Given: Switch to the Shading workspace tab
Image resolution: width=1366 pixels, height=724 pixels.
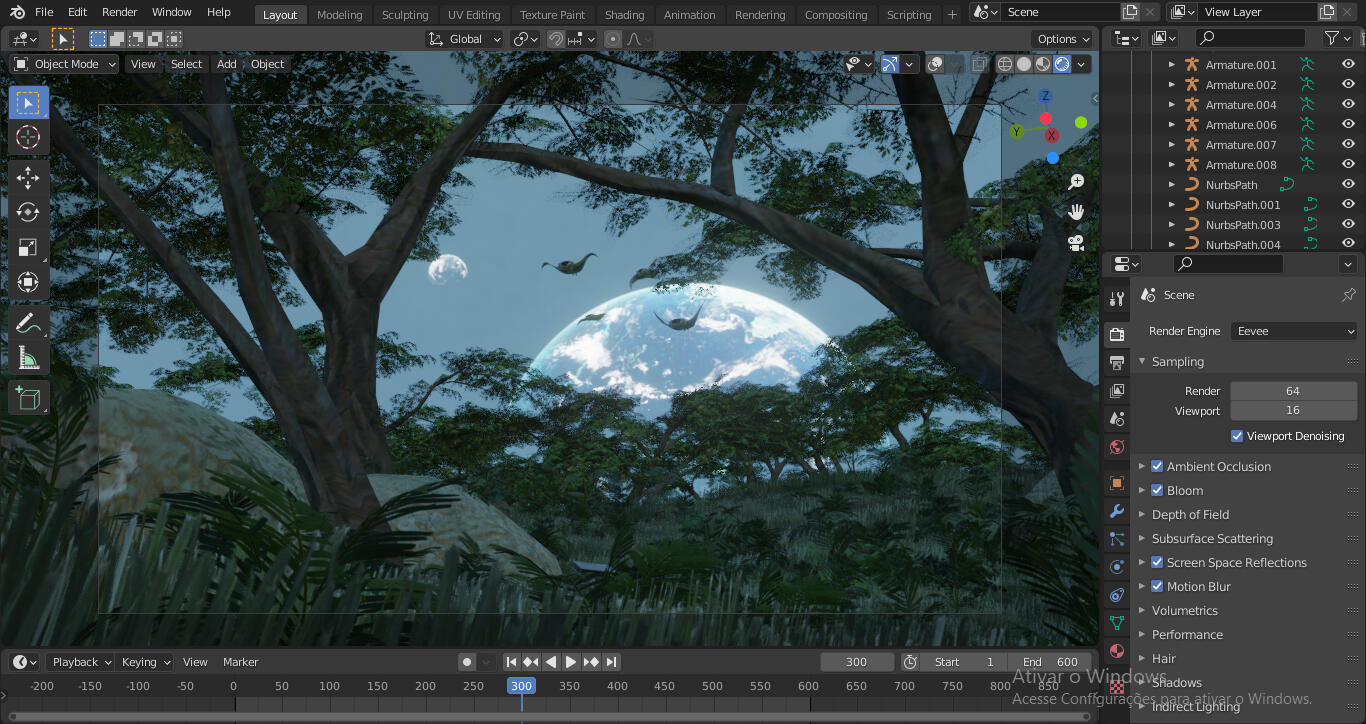Looking at the screenshot, I should tap(624, 14).
